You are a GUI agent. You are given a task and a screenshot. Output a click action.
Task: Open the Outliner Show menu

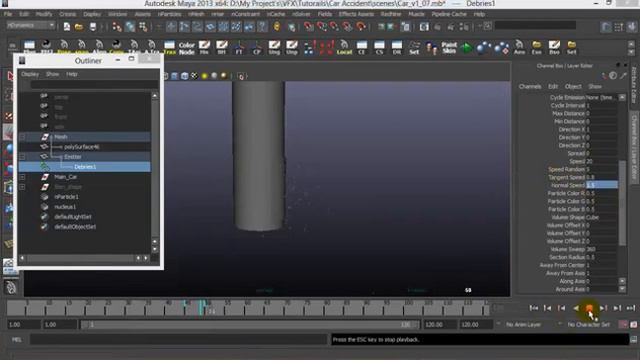coord(52,74)
